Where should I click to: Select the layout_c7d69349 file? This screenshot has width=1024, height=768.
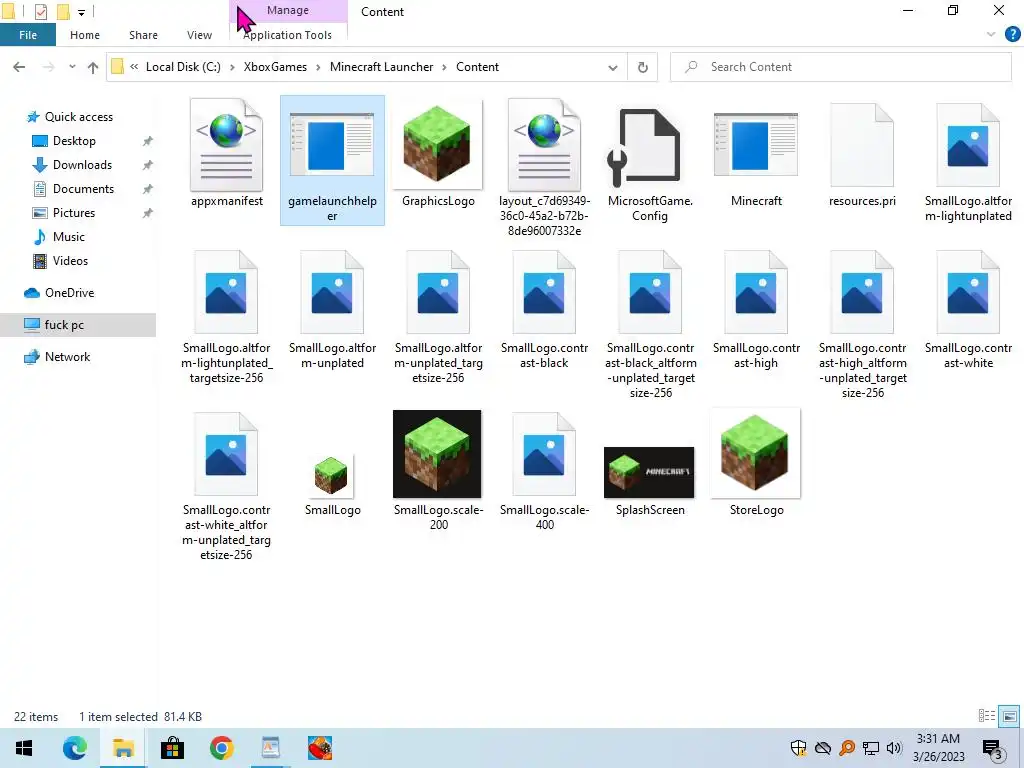544,168
